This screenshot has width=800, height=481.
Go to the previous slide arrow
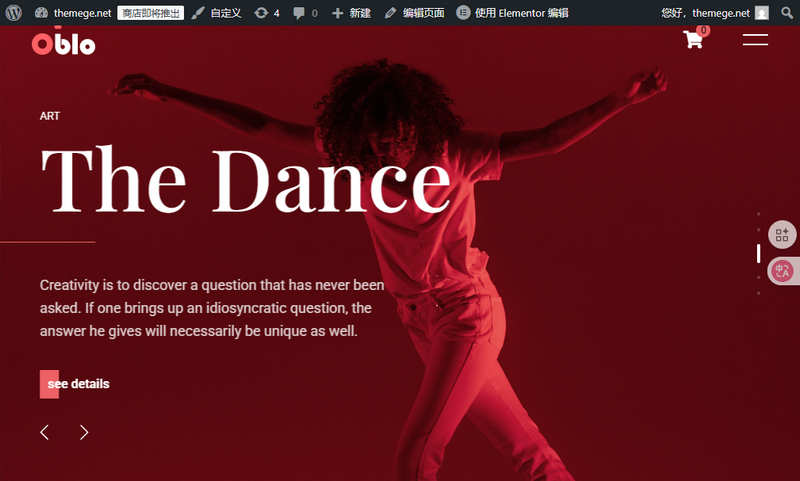(x=45, y=432)
